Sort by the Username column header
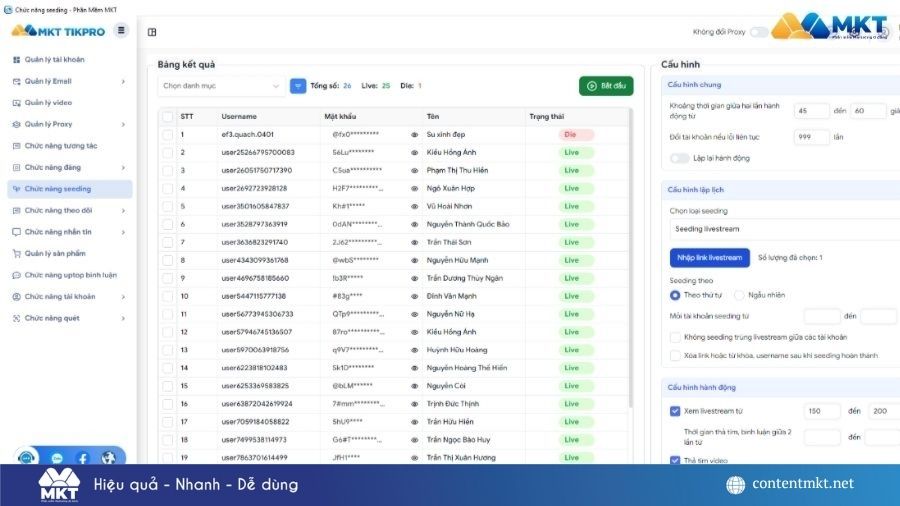Image resolution: width=900 pixels, height=506 pixels. coord(239,116)
